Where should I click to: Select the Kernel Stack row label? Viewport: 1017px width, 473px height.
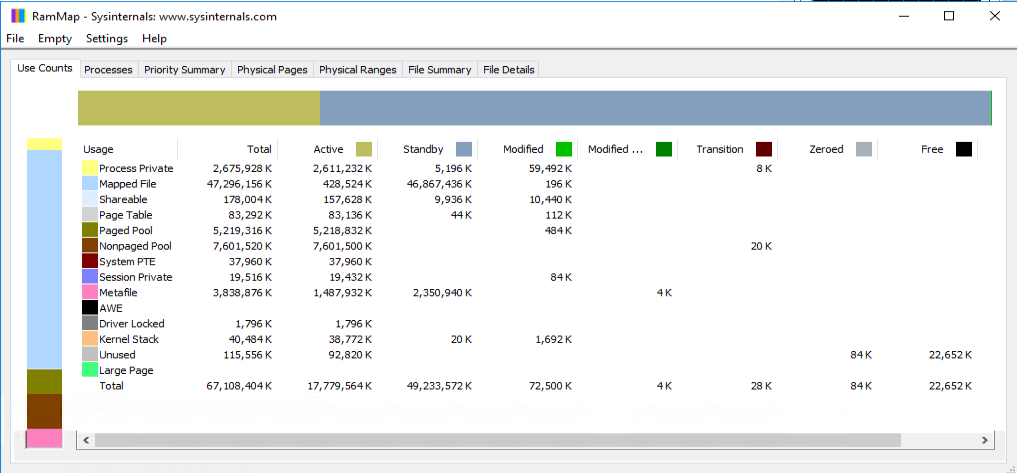point(128,339)
